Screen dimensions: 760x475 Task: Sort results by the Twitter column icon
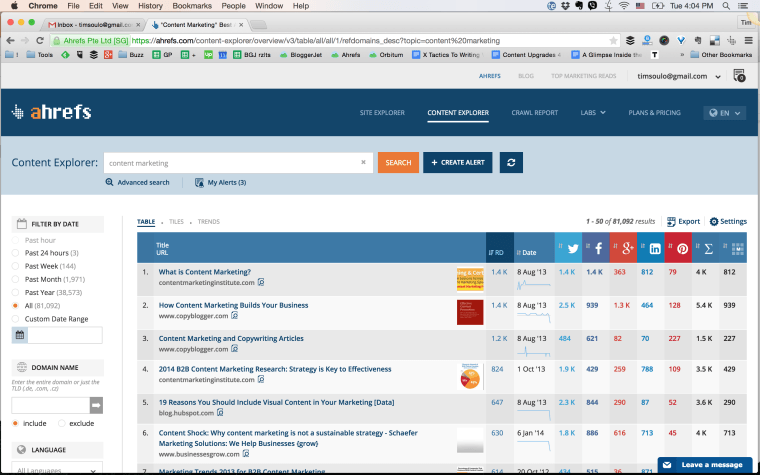pyautogui.click(x=573, y=249)
